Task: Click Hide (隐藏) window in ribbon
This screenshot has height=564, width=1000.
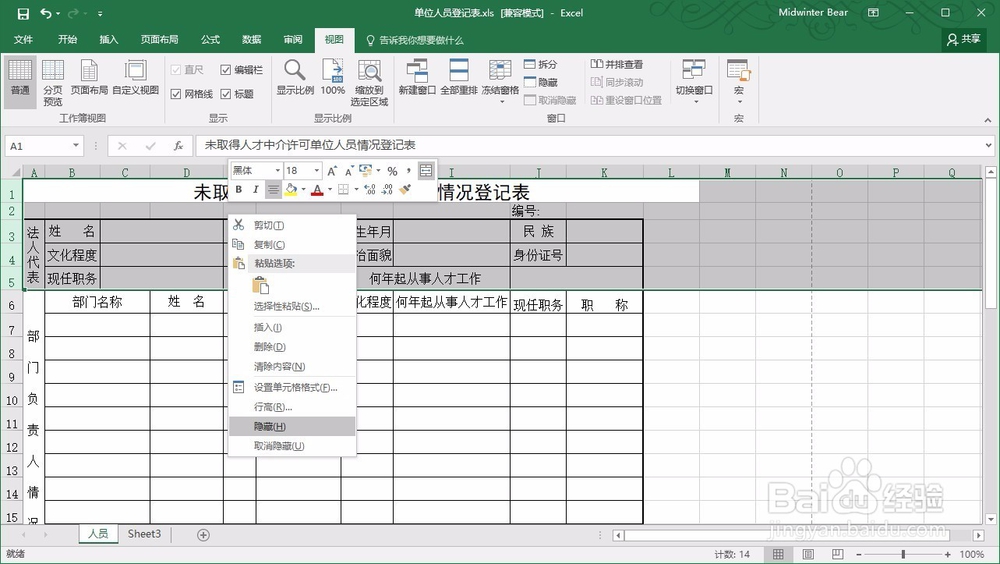Action: [x=540, y=82]
